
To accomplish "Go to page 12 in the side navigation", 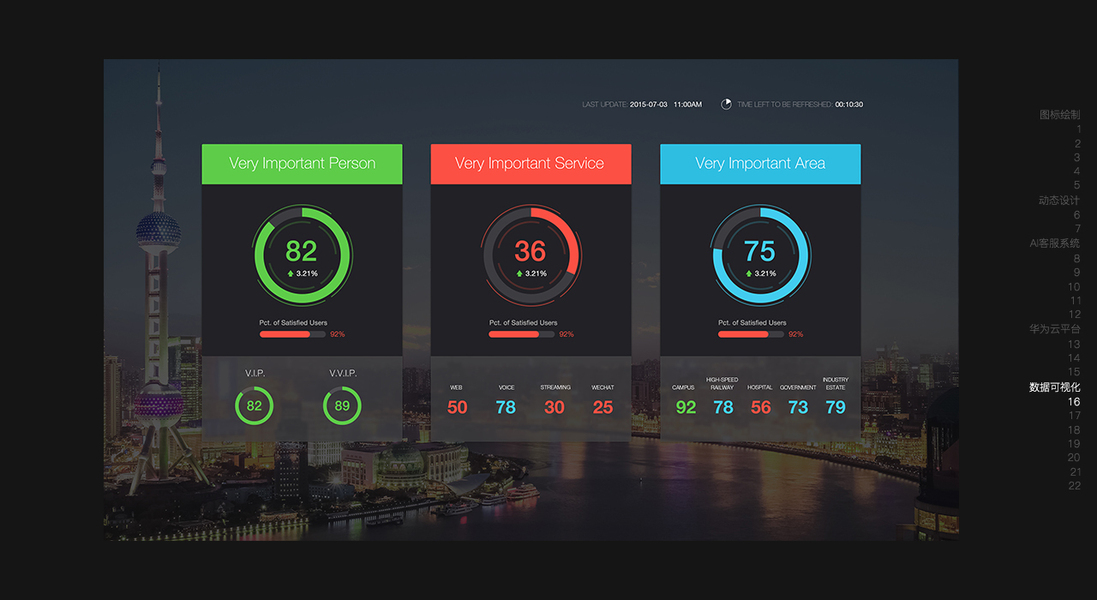I will point(1074,315).
